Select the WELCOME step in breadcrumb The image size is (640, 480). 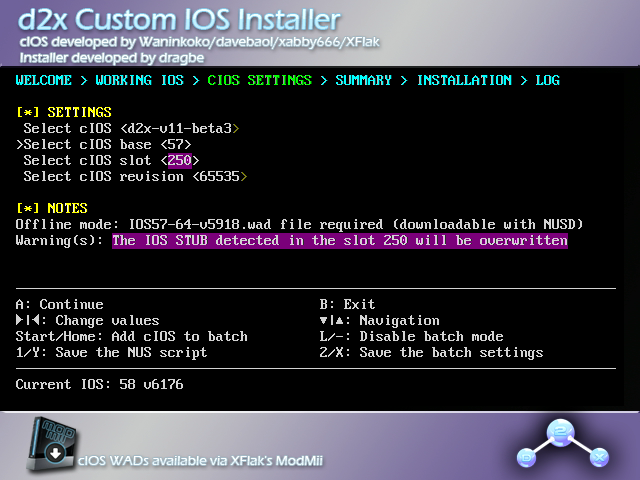[x=44, y=80]
